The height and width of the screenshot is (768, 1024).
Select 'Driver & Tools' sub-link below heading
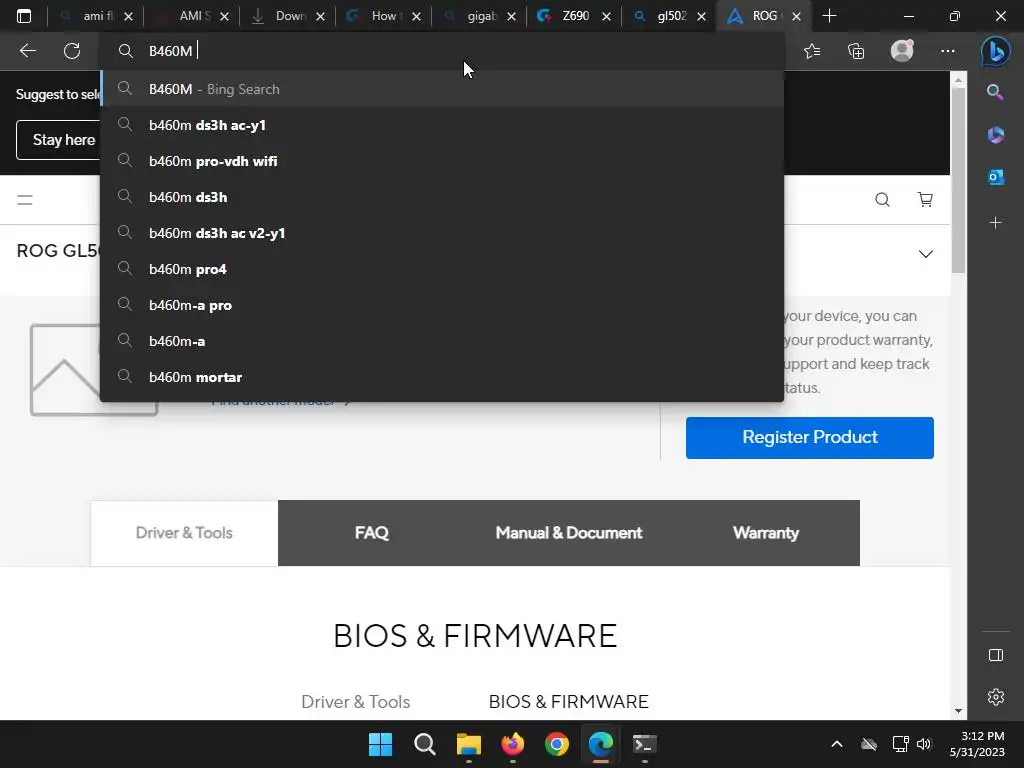[356, 701]
